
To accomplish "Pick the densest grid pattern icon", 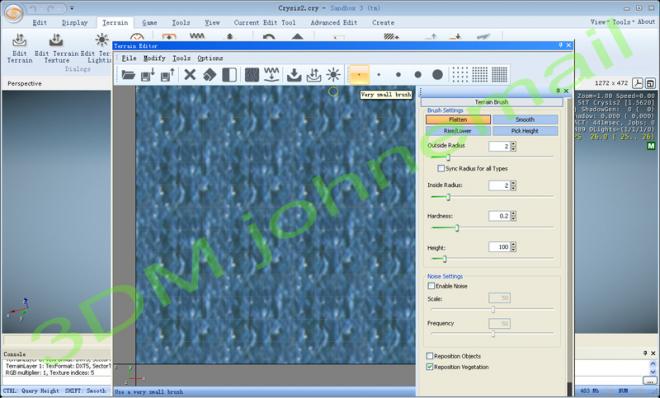I will (x=500, y=75).
